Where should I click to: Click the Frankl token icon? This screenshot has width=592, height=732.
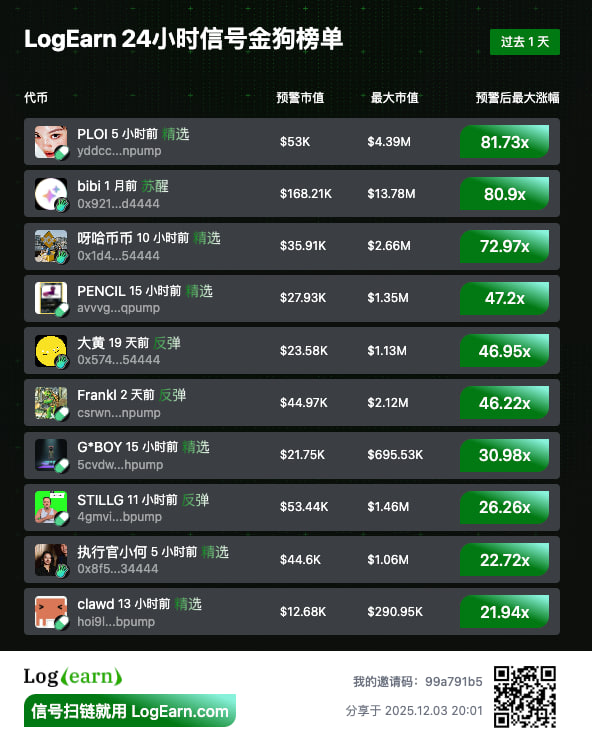click(51, 403)
